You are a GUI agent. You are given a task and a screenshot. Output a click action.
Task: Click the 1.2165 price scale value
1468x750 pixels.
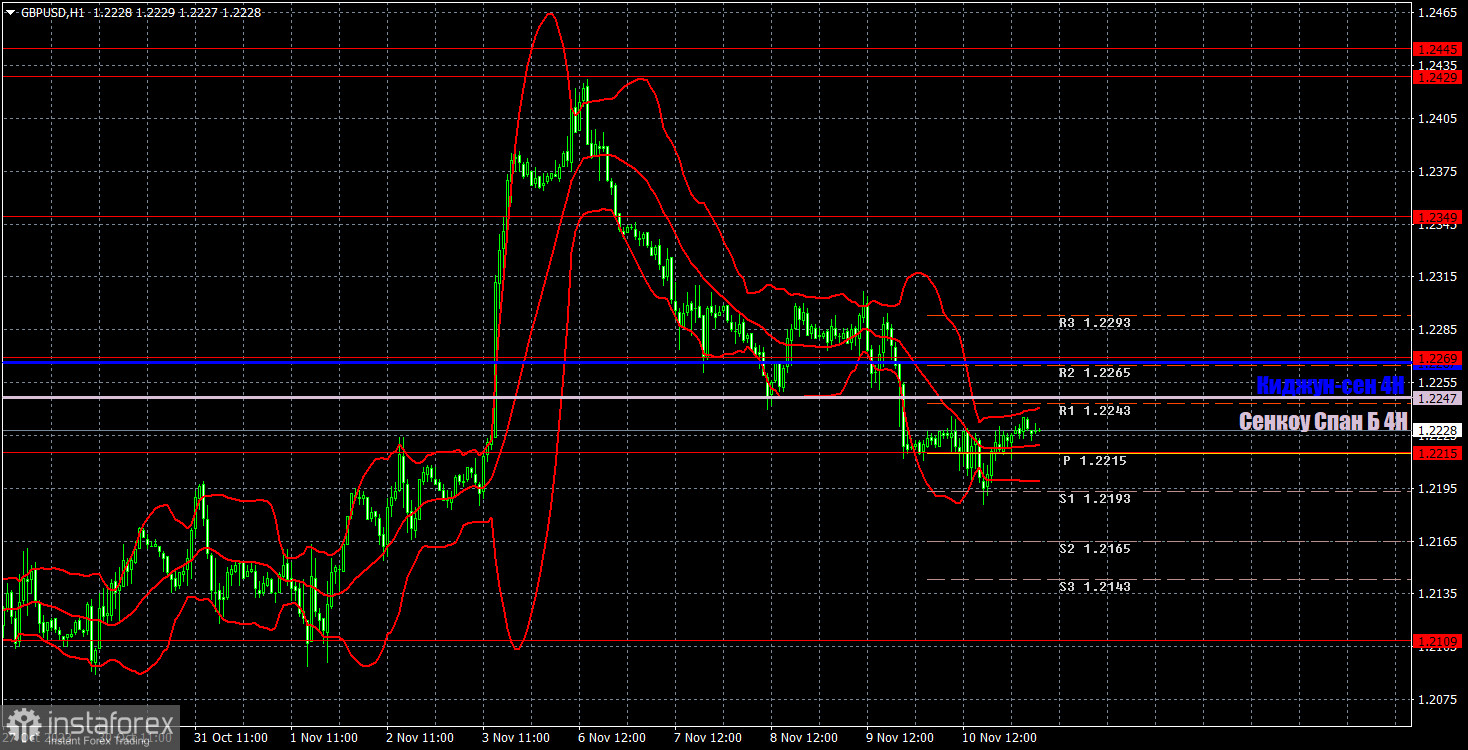point(1438,541)
